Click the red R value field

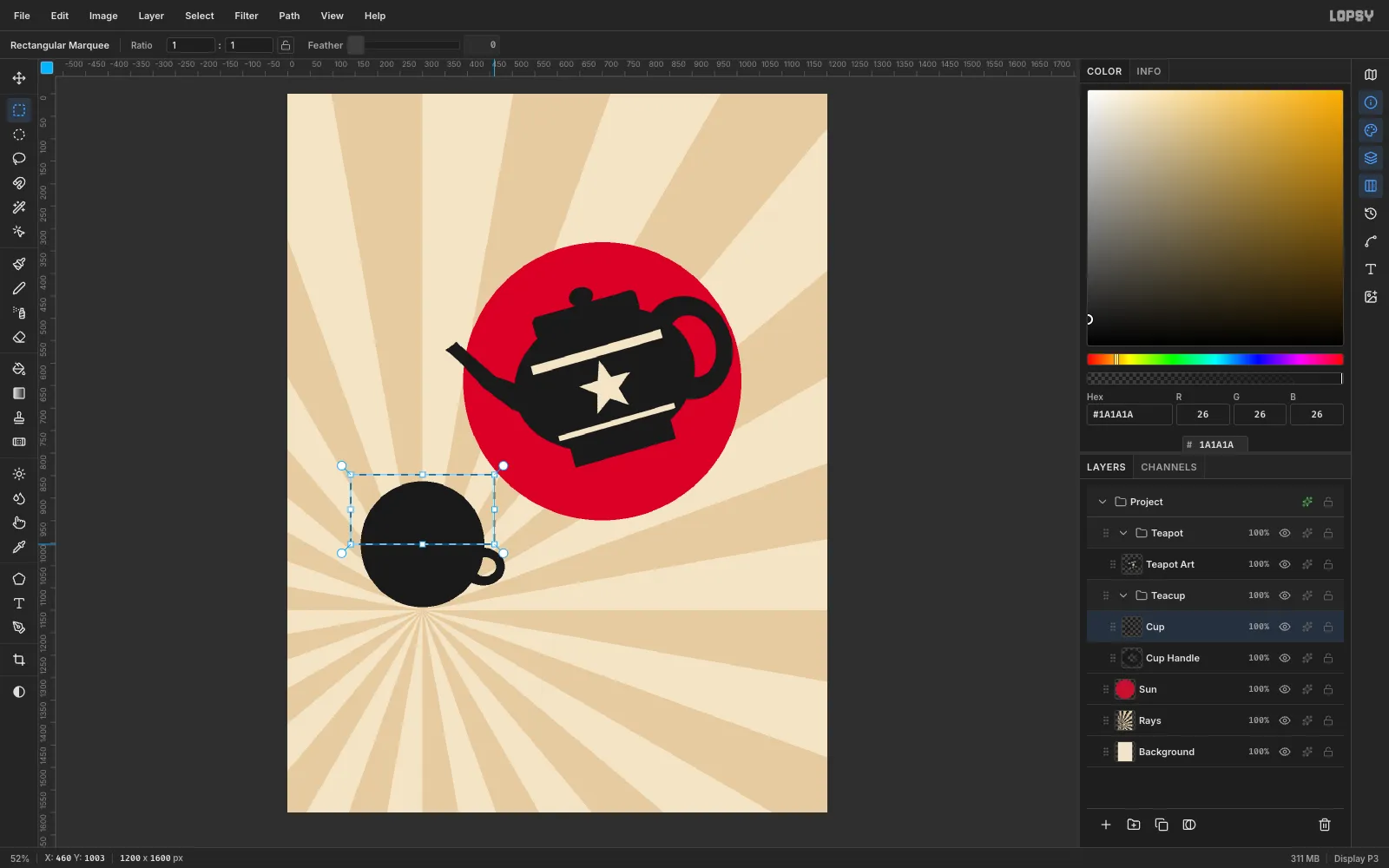[x=1202, y=415]
